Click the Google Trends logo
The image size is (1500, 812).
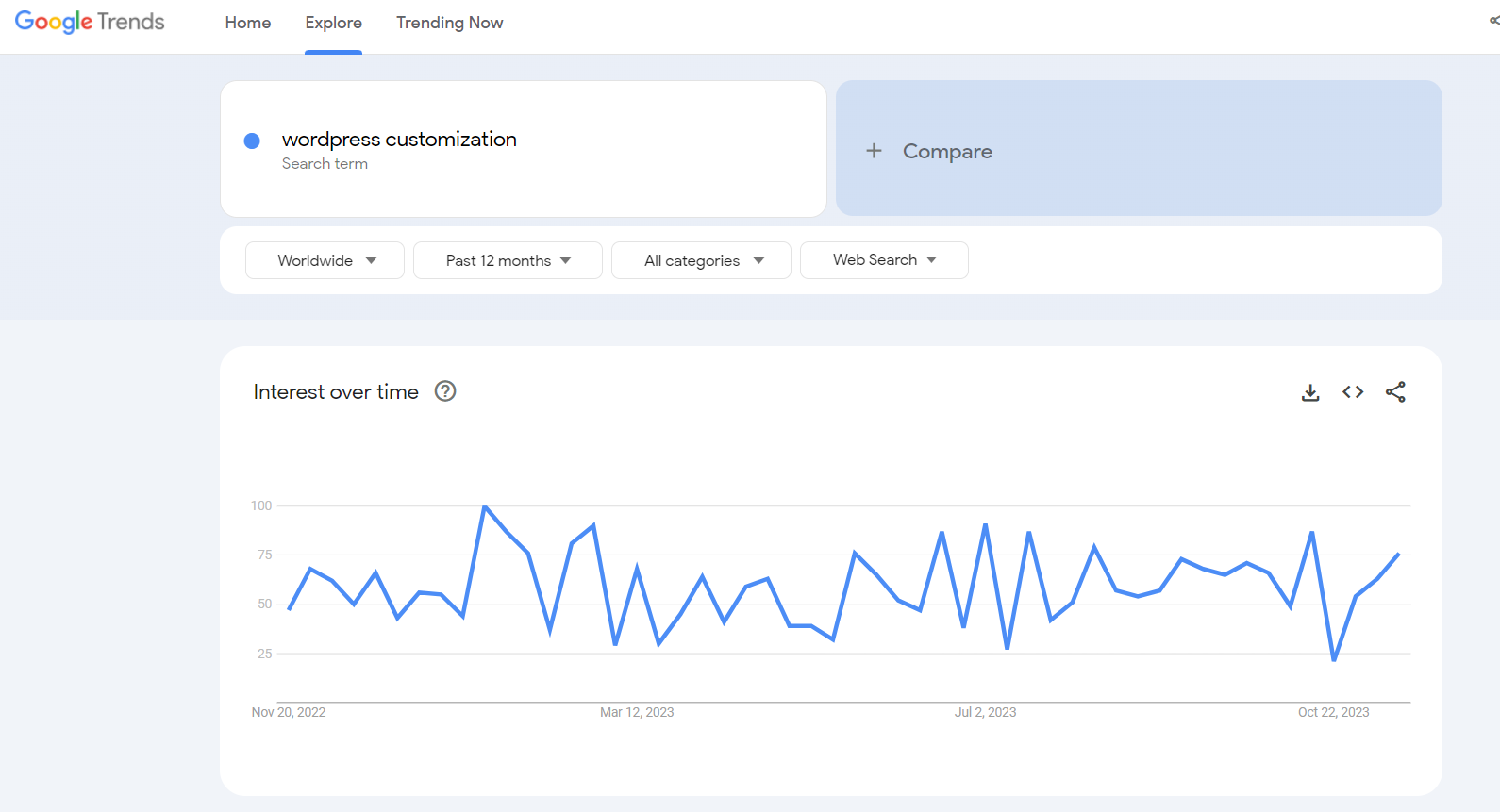[90, 22]
